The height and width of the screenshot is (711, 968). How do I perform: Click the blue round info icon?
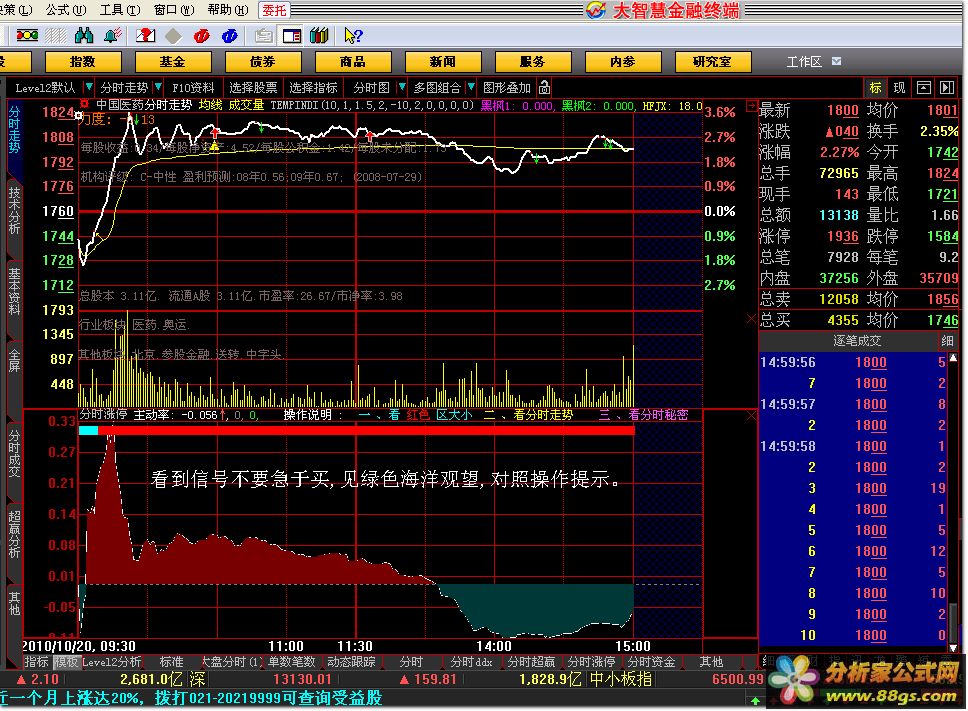(x=230, y=36)
